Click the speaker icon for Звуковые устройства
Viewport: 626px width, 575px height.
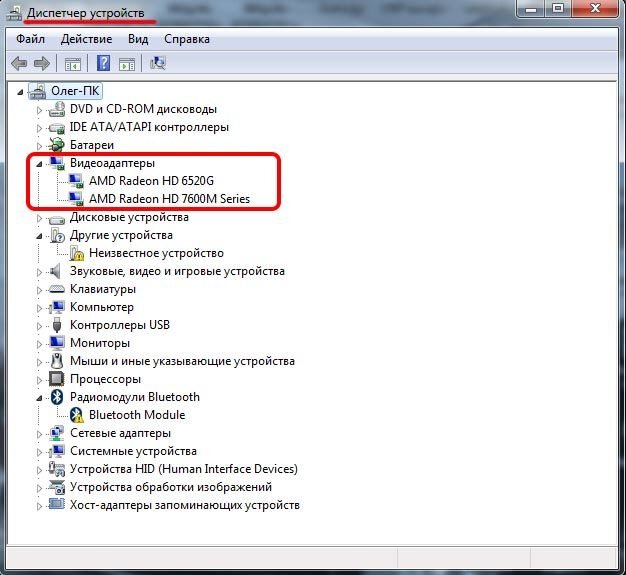pyautogui.click(x=55, y=271)
